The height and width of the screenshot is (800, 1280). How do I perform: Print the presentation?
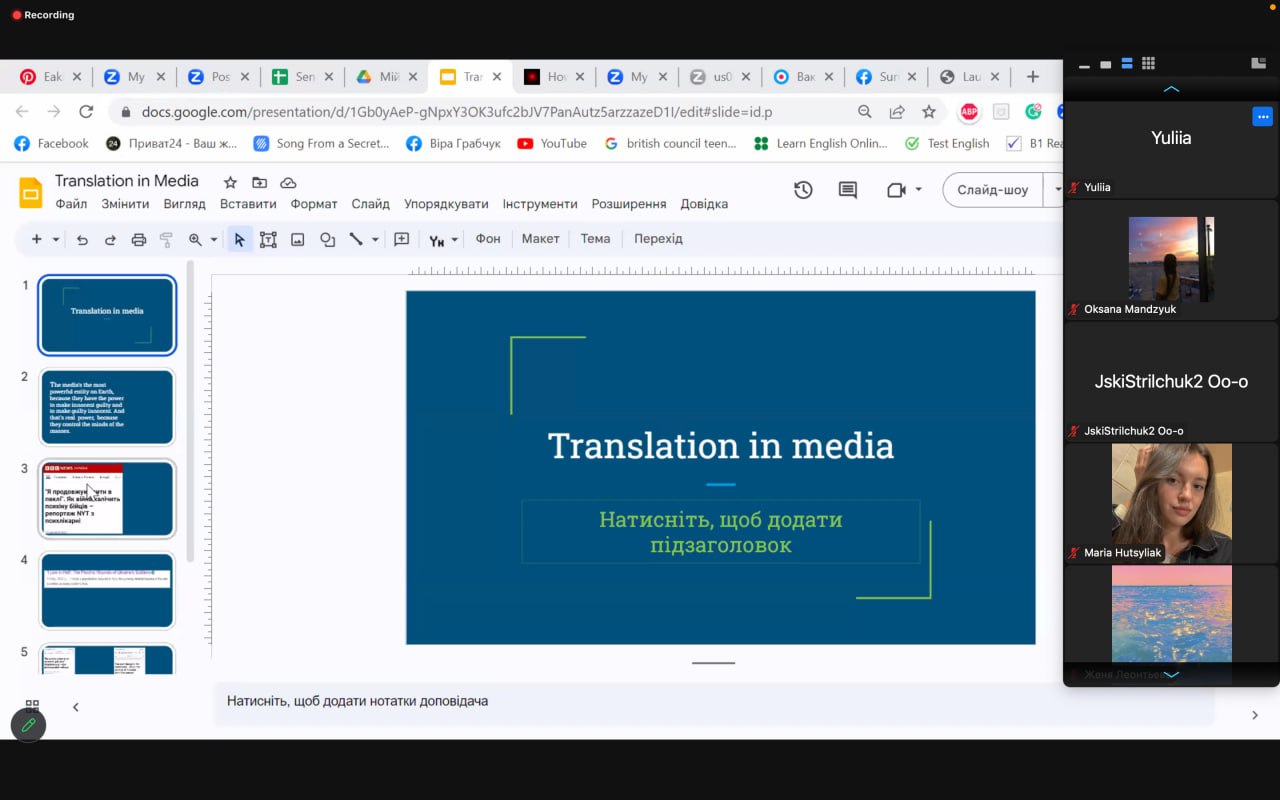tap(138, 239)
